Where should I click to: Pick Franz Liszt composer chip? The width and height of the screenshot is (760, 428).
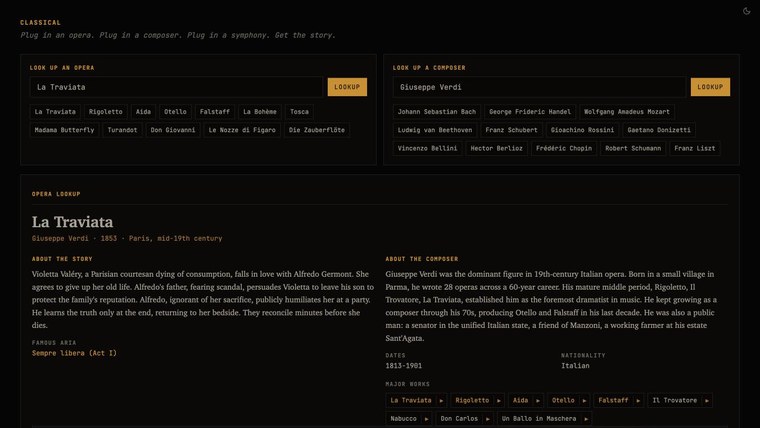695,148
